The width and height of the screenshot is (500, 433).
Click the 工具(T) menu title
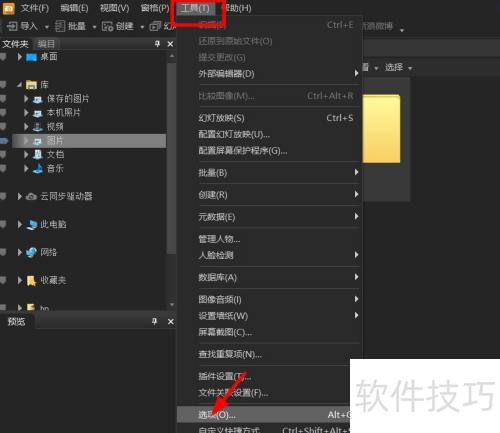(195, 8)
